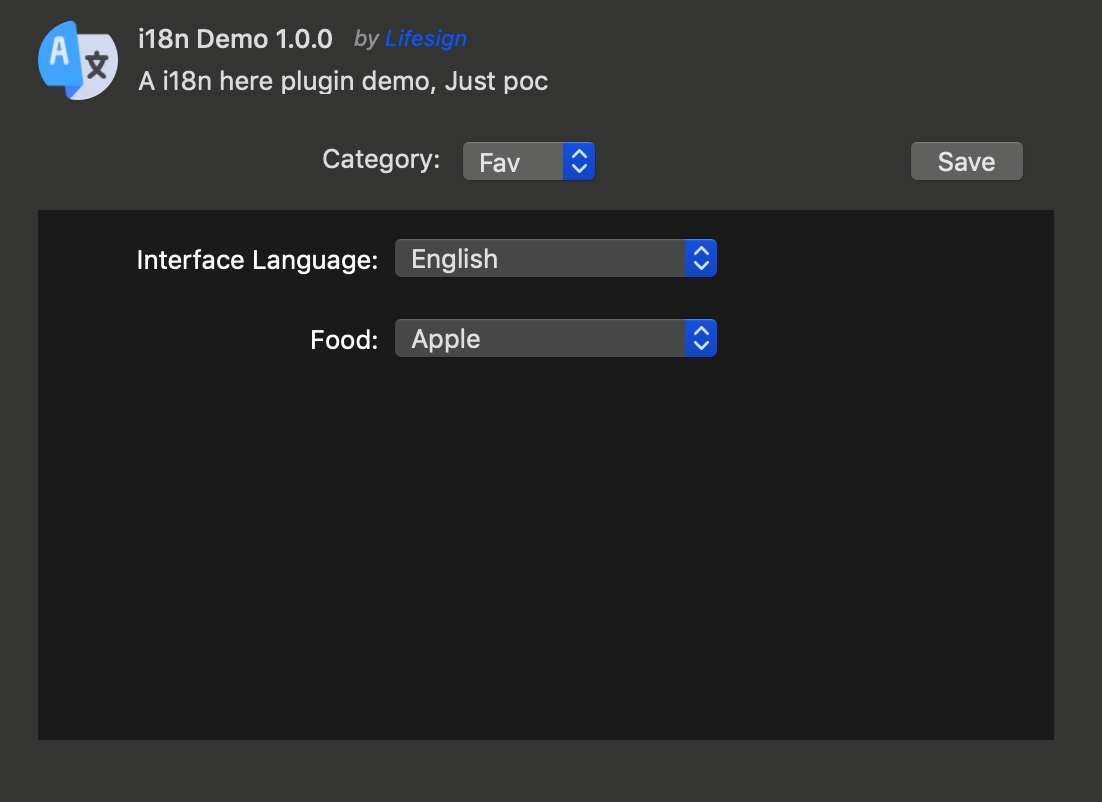Click the white "A" on the plugin icon
1102x802 pixels.
click(60, 52)
